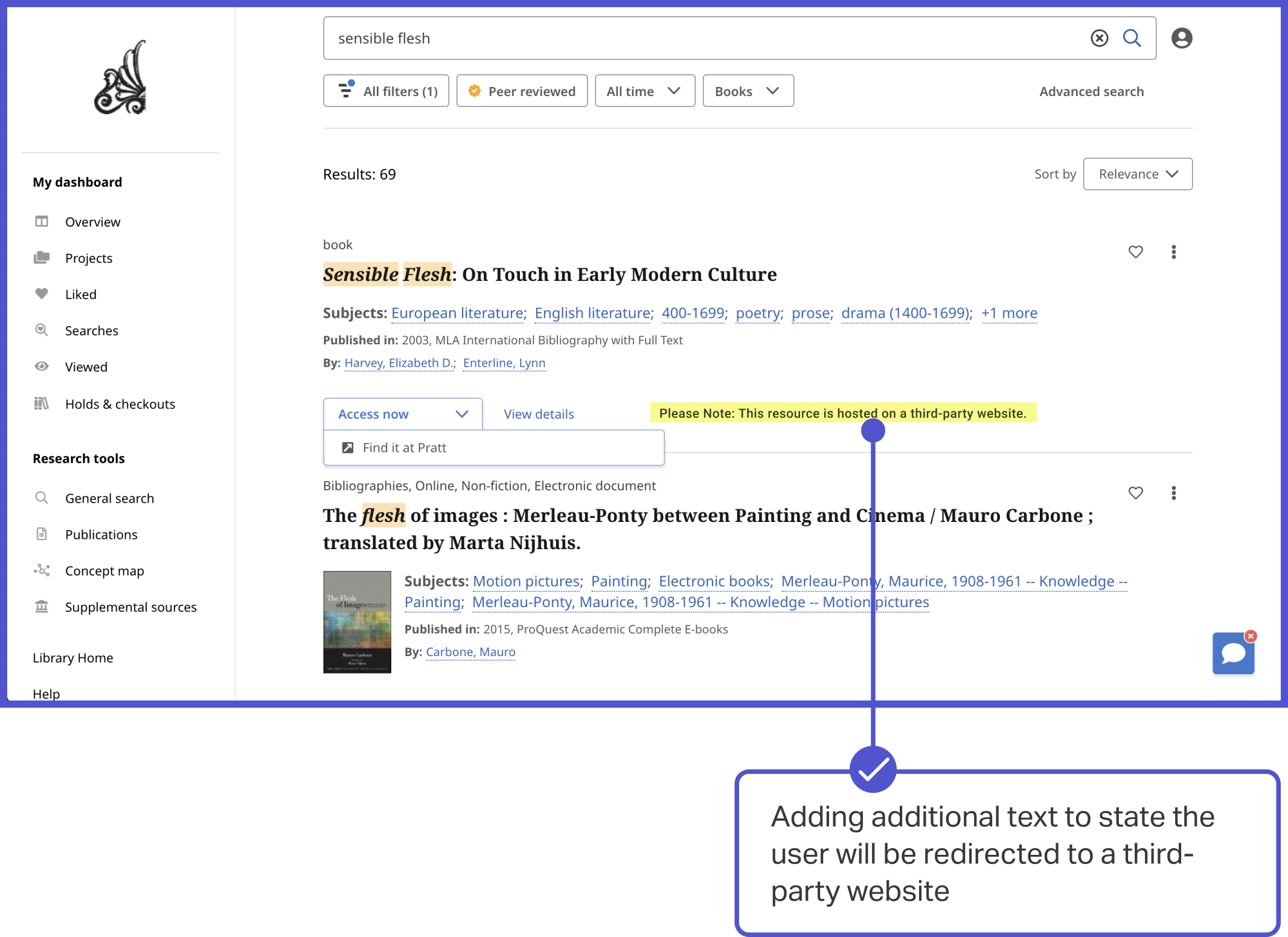This screenshot has height=937, width=1288.
Task: Like the Sensible Flesh book
Action: [x=1135, y=252]
